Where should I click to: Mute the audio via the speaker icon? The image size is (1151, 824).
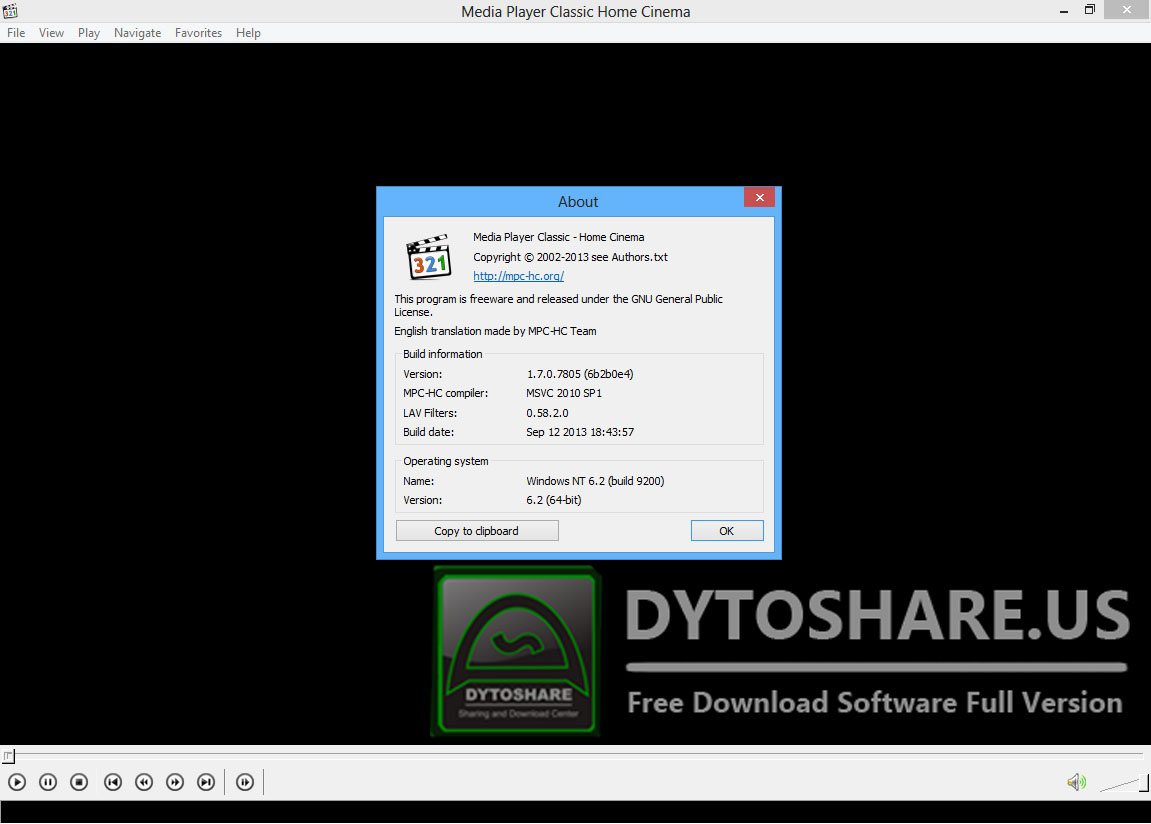tap(1076, 782)
